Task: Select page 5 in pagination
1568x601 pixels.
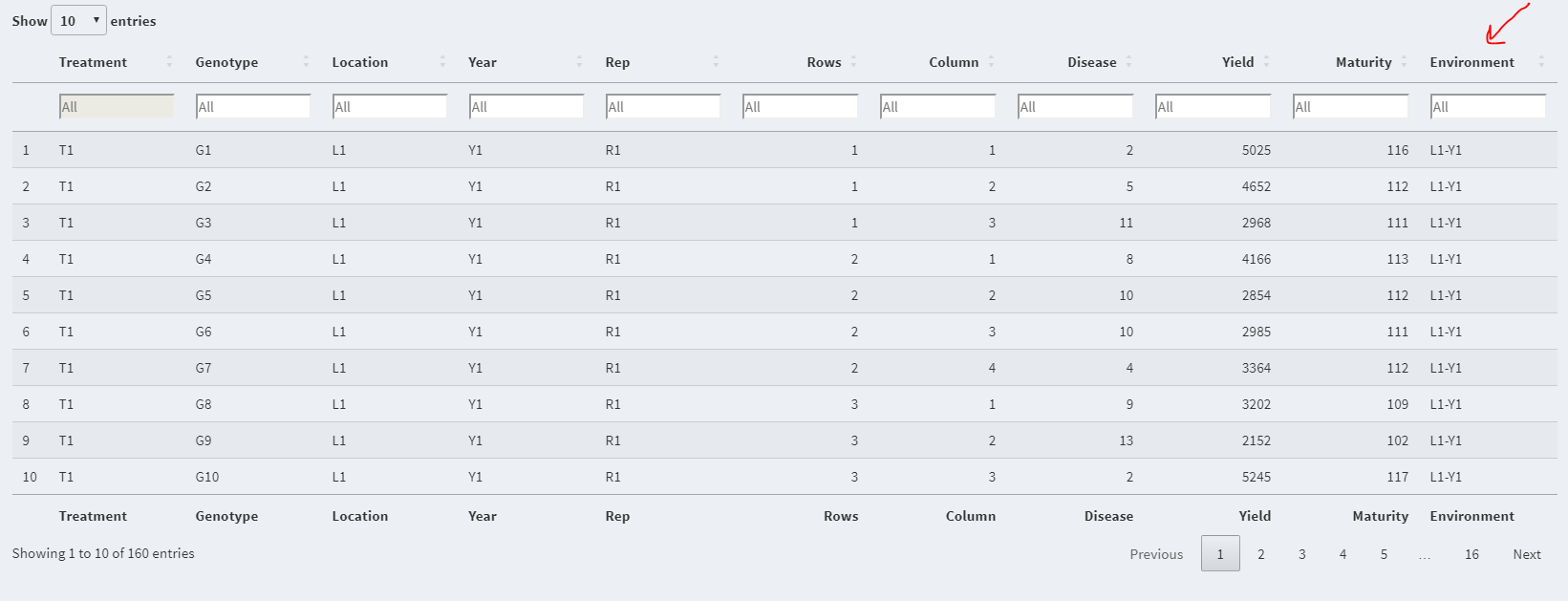Action: (x=1384, y=554)
